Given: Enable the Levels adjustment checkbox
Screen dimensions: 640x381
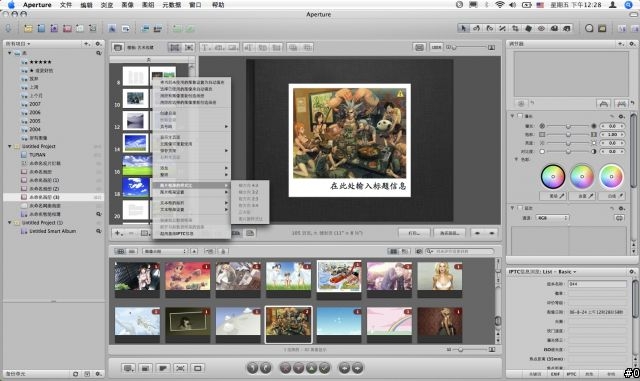Looking at the screenshot, I should (x=520, y=208).
